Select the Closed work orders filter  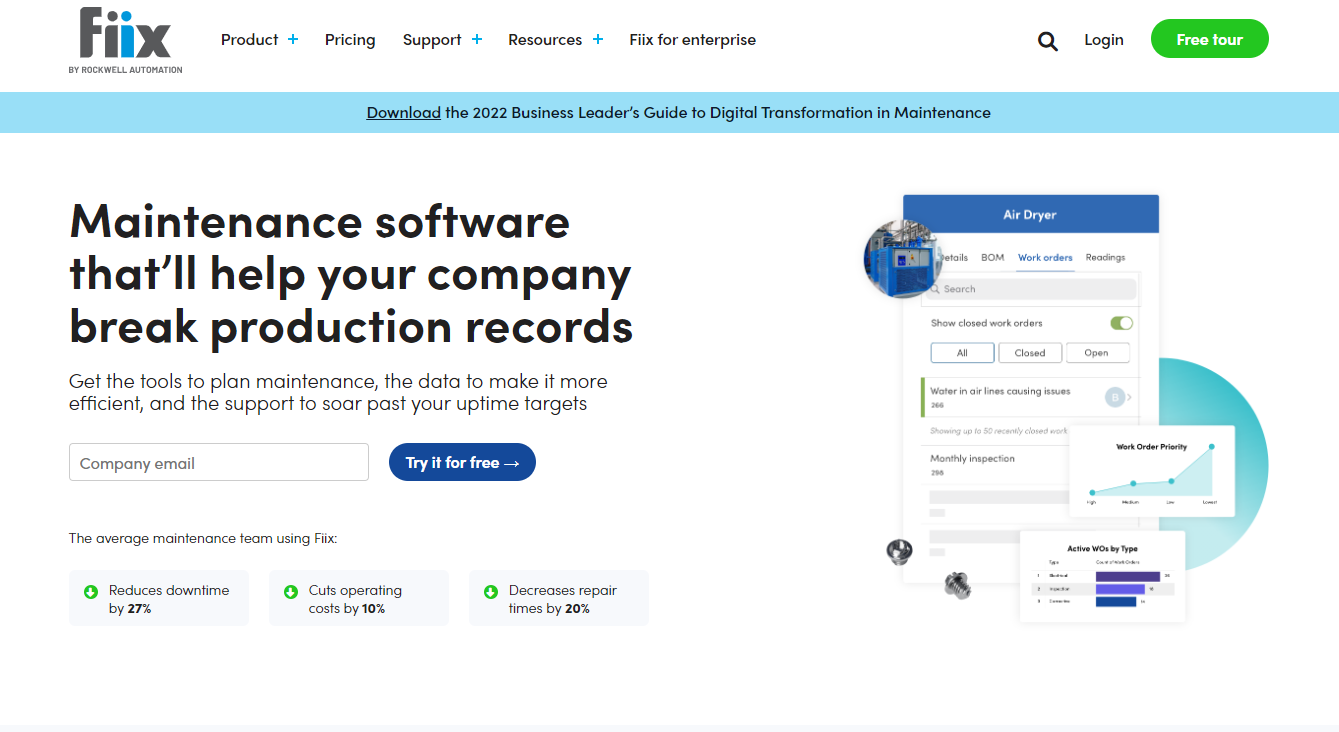pyautogui.click(x=1030, y=352)
